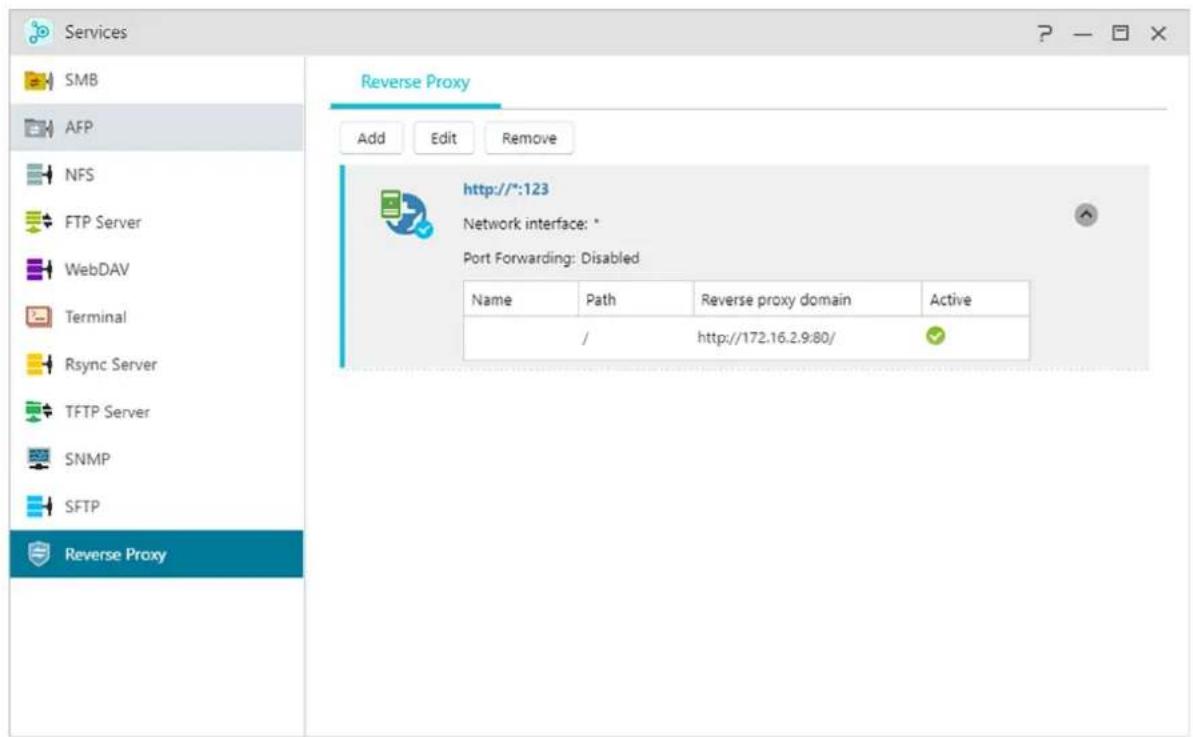1193x737 pixels.
Task: Click the Add button
Action: click(371, 139)
